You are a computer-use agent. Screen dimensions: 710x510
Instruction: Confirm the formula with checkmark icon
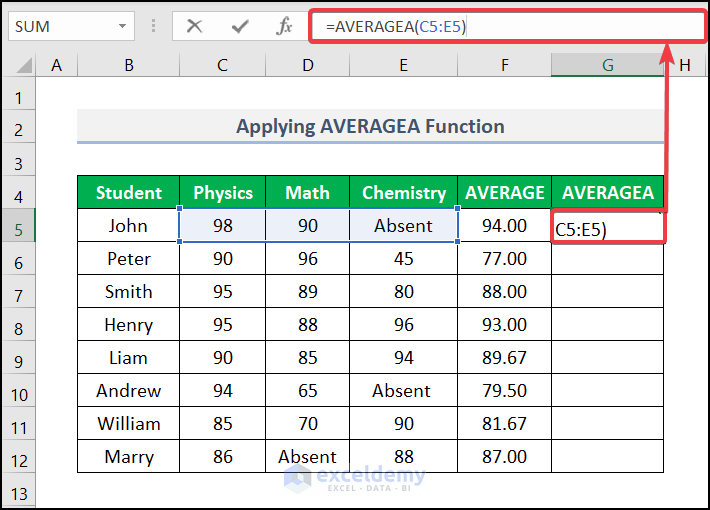[x=240, y=26]
